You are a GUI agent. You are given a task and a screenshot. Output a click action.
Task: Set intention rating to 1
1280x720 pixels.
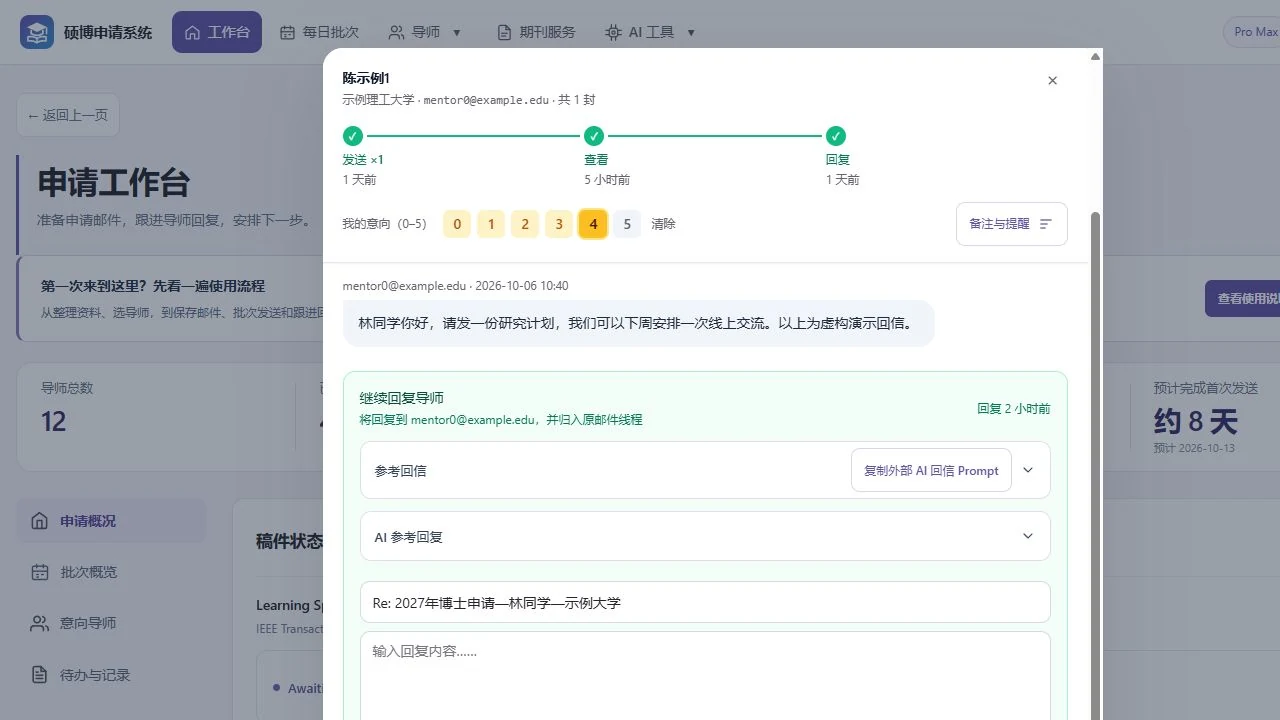coord(491,224)
